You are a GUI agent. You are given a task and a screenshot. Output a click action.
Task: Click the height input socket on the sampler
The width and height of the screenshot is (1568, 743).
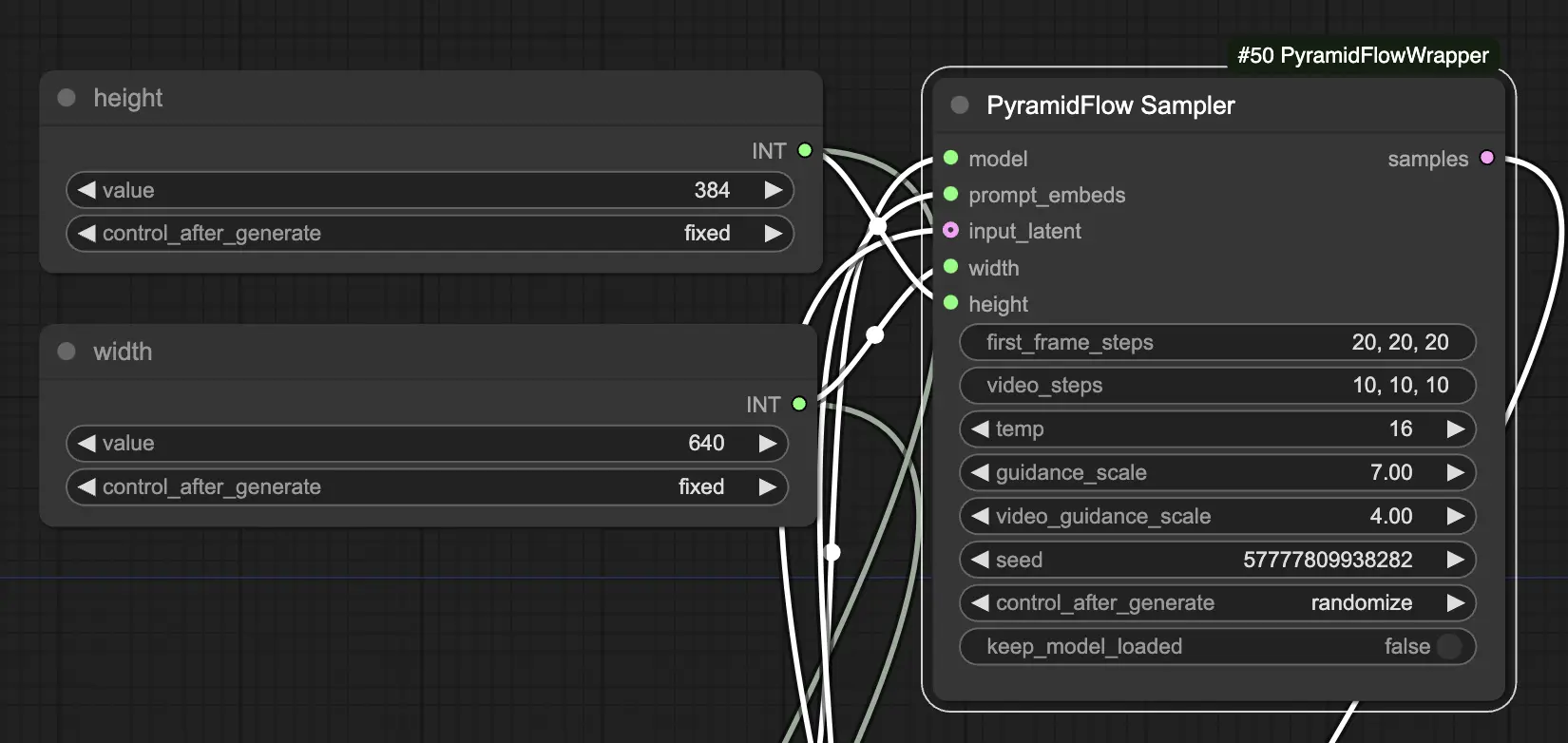tap(950, 303)
